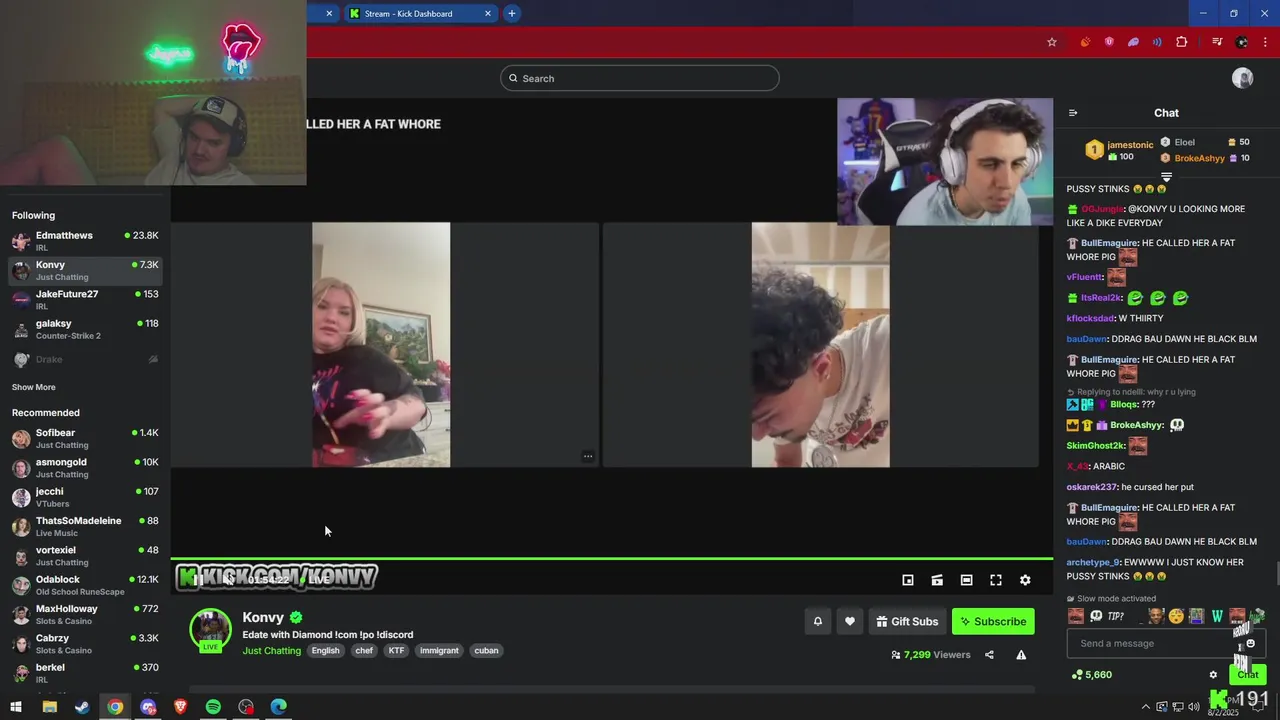This screenshot has width=1280, height=720.
Task: Open jamestonic top gifter entry
Action: (x=1120, y=150)
